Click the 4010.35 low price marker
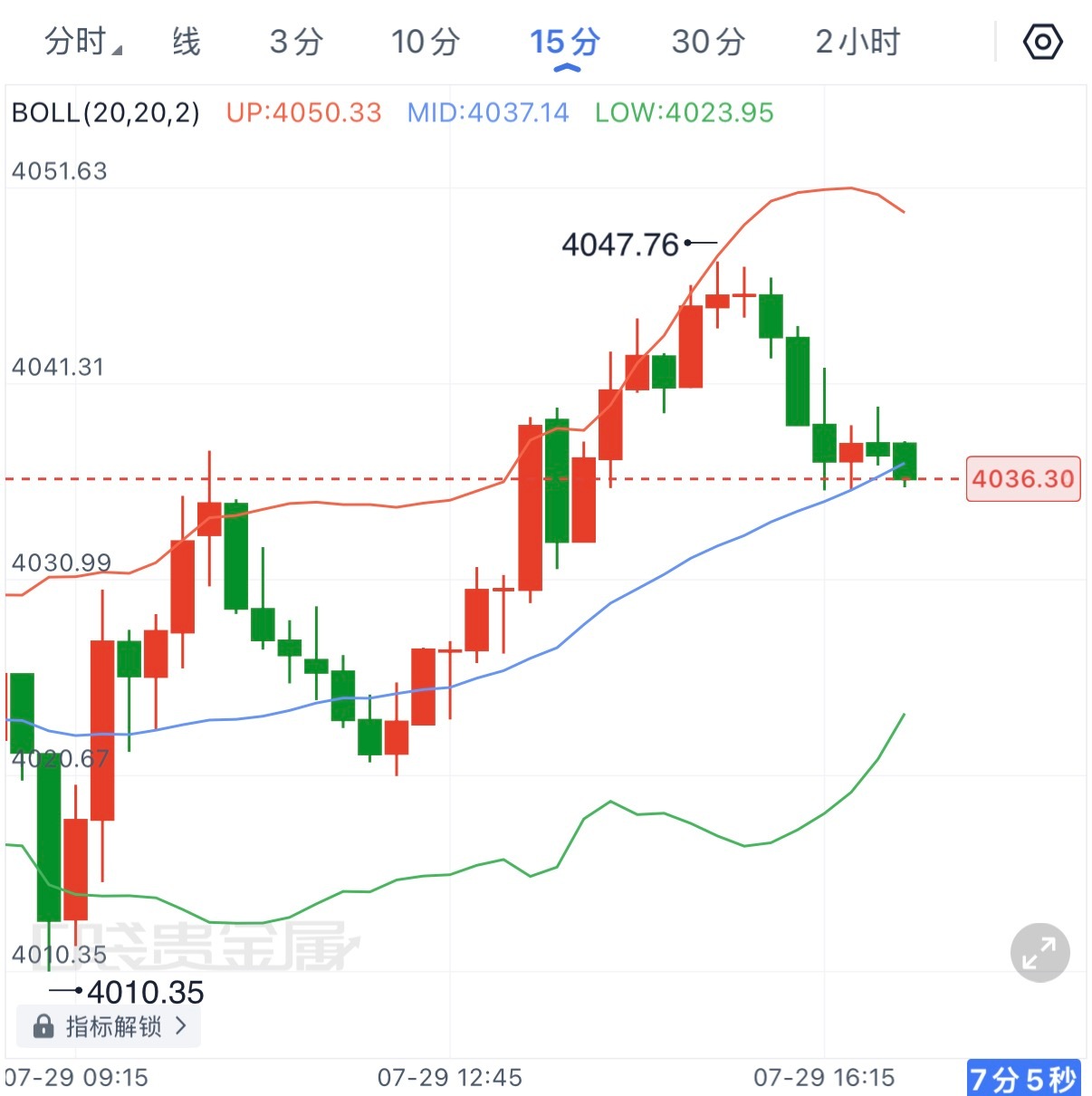 tap(145, 992)
